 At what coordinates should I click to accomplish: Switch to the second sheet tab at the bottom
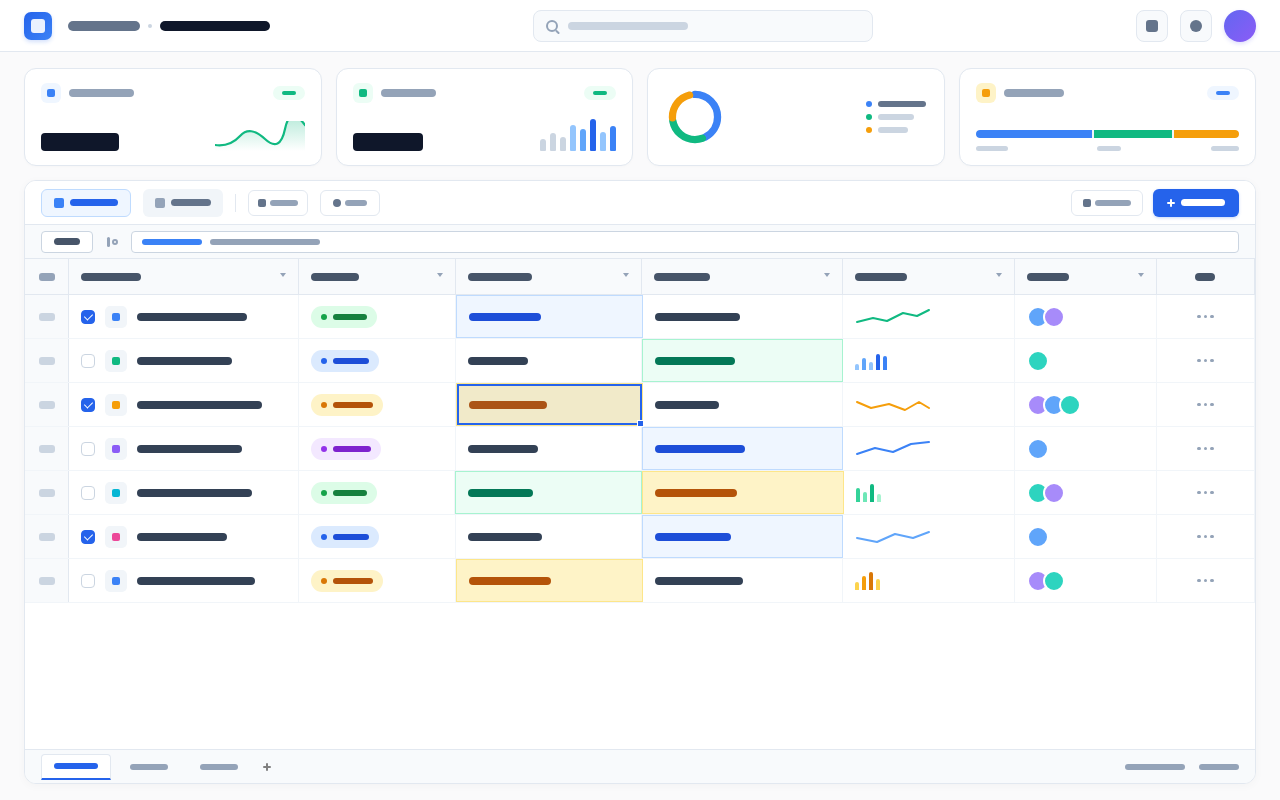point(149,767)
